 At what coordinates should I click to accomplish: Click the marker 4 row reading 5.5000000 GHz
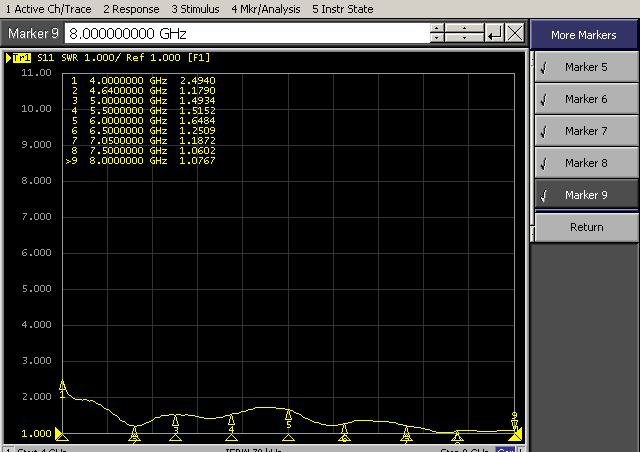pos(142,111)
